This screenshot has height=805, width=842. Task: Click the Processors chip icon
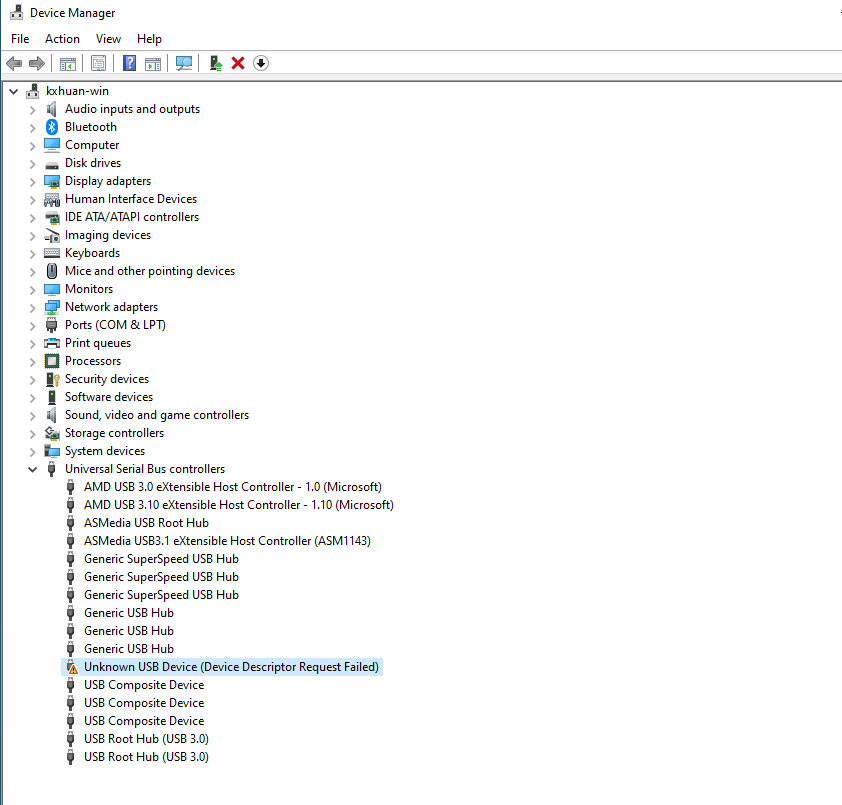(x=52, y=361)
